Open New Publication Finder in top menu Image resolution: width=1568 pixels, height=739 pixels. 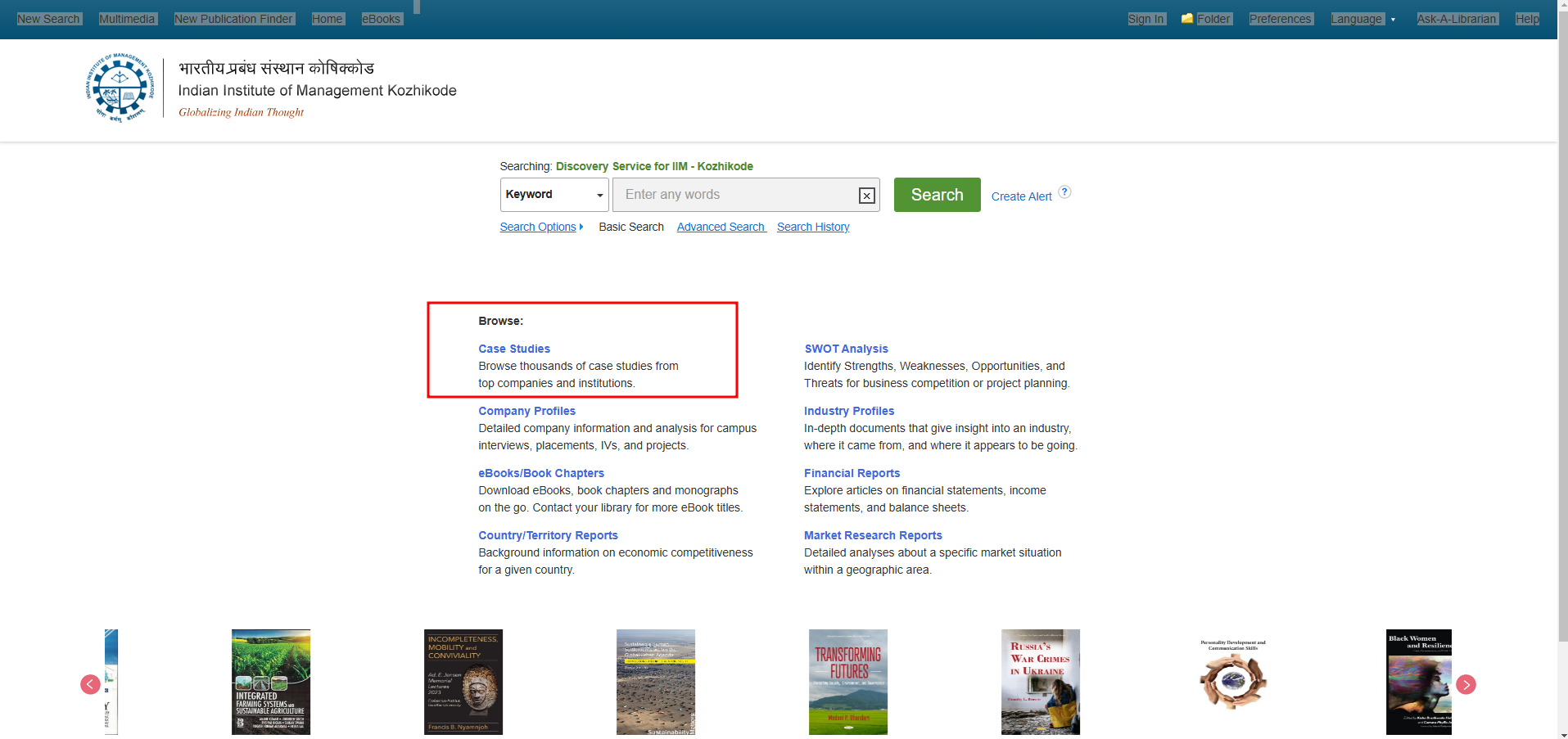(233, 19)
